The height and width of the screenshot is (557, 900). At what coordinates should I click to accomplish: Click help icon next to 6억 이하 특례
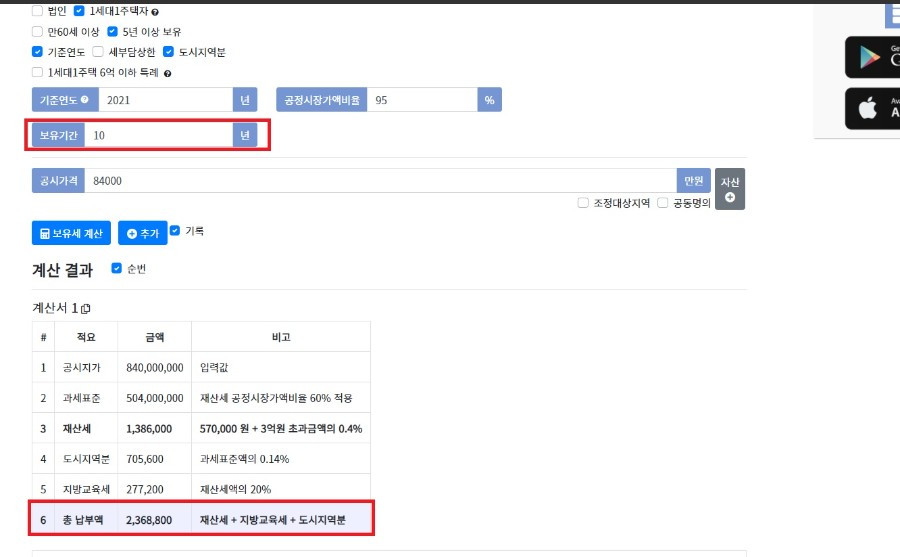pos(168,74)
